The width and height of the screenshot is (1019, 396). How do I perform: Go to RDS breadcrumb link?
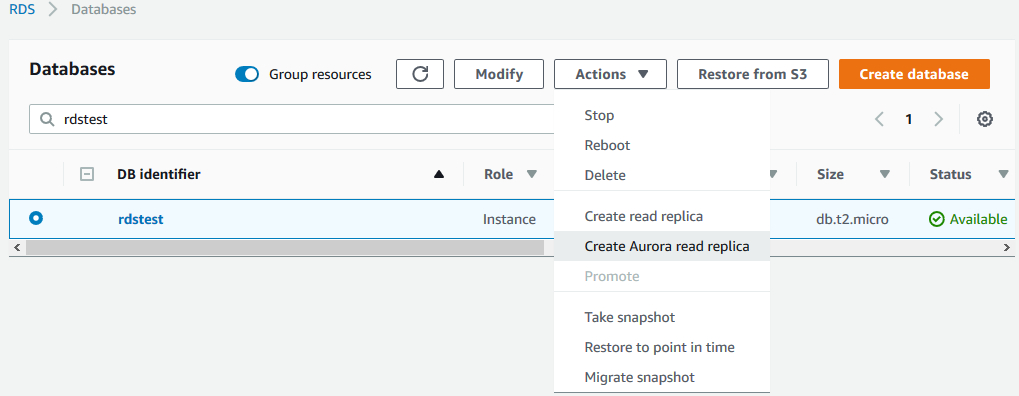[x=22, y=10]
